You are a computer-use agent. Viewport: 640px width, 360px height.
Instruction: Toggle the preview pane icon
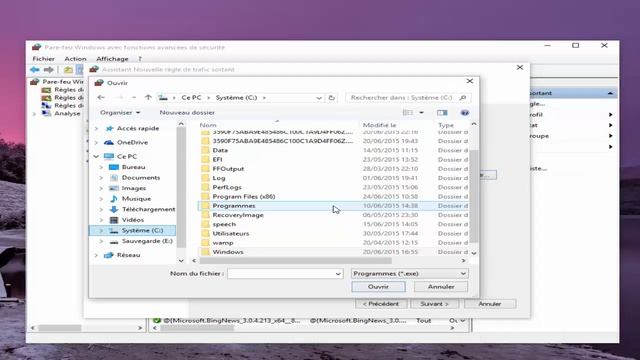(x=442, y=113)
